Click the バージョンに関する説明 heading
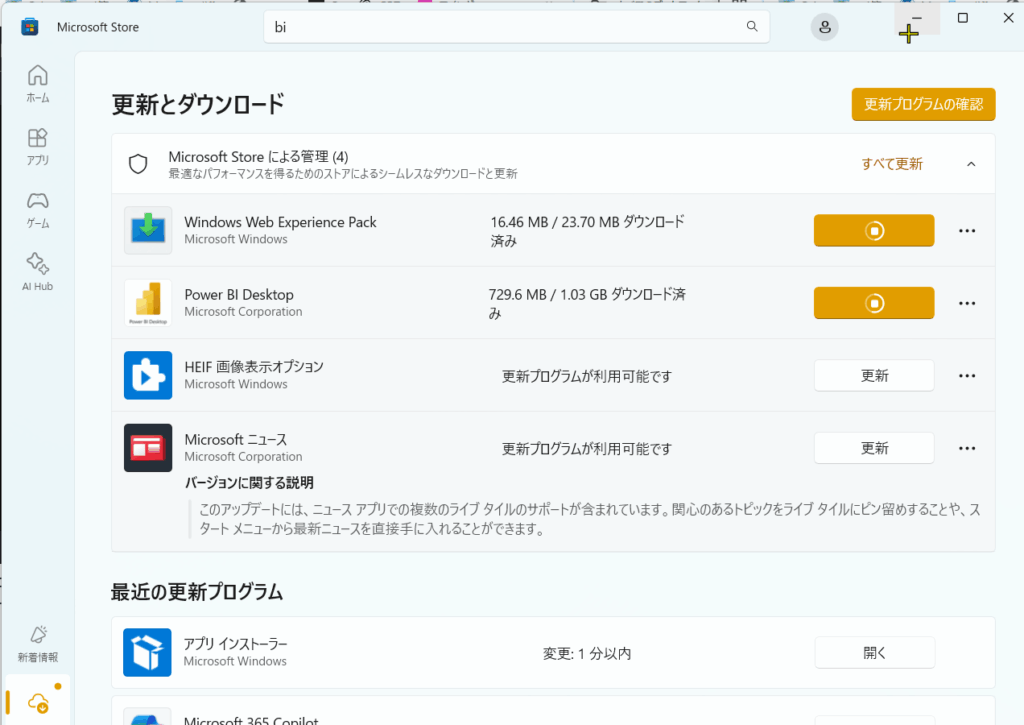Viewport: 1024px width, 725px height. pos(249,483)
